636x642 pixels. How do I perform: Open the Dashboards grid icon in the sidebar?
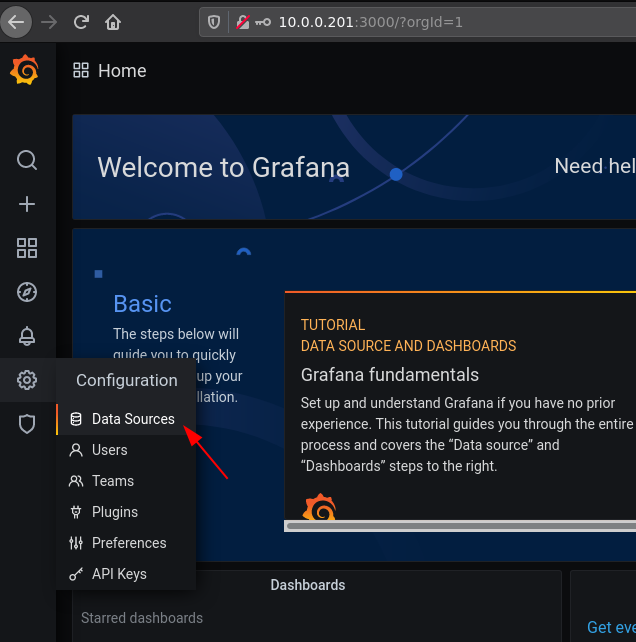(27, 248)
